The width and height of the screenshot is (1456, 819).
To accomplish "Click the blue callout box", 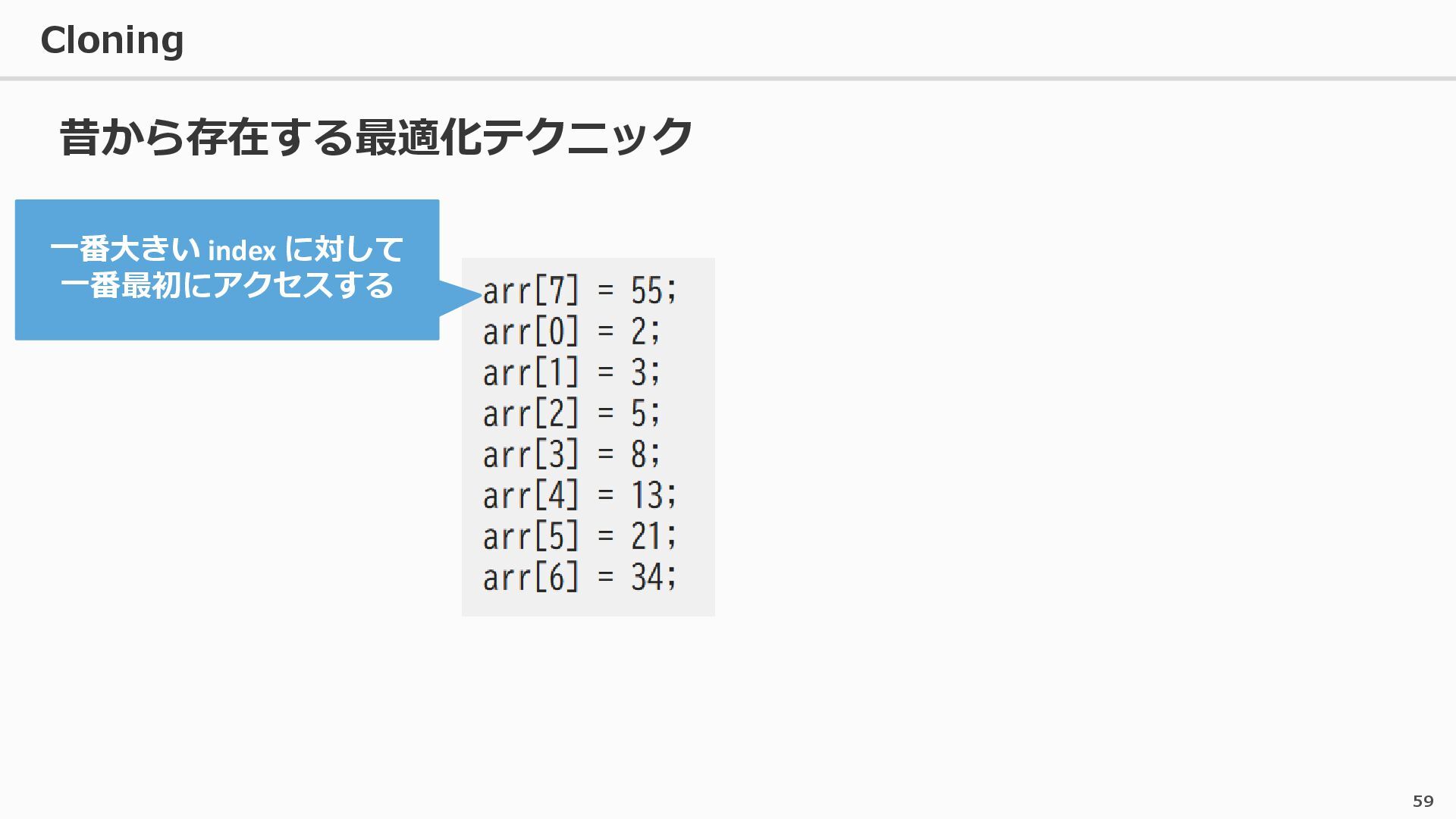I will 227,318.
